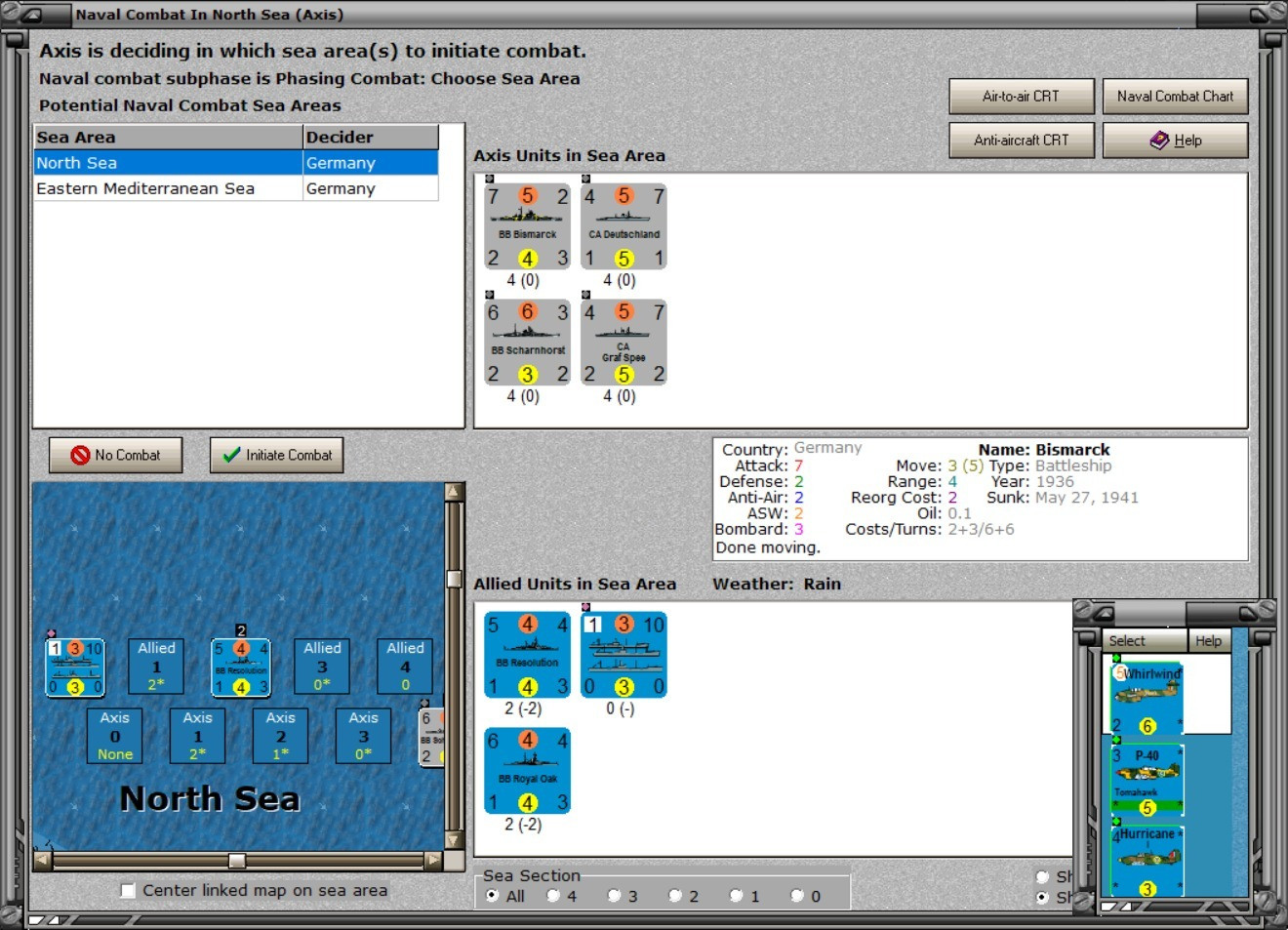Filter to sea section 3
The width and height of the screenshot is (1288, 930).
tap(614, 896)
